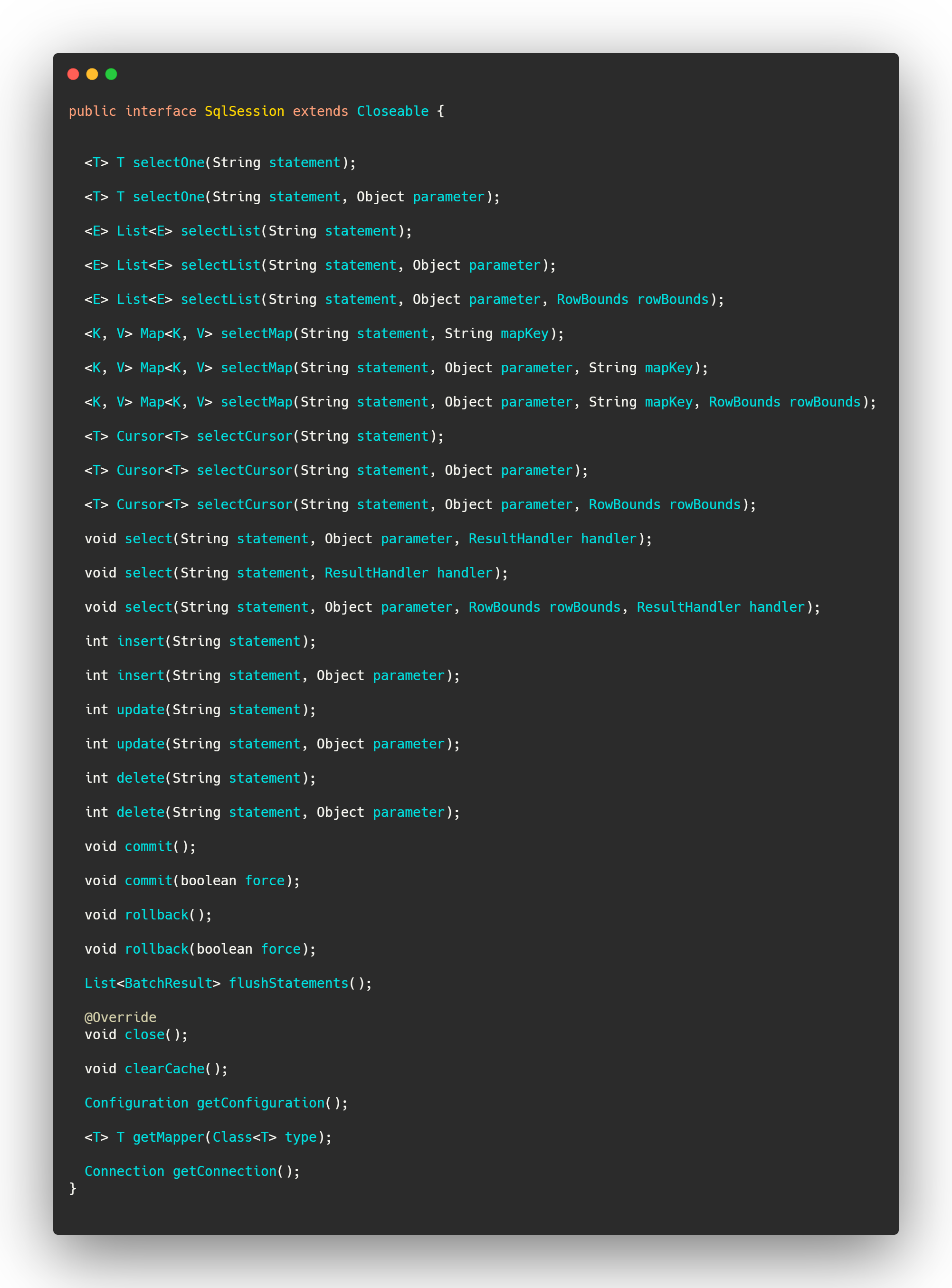The height and width of the screenshot is (1288, 952).
Task: Click the 'interface' keyword
Action: click(x=161, y=111)
